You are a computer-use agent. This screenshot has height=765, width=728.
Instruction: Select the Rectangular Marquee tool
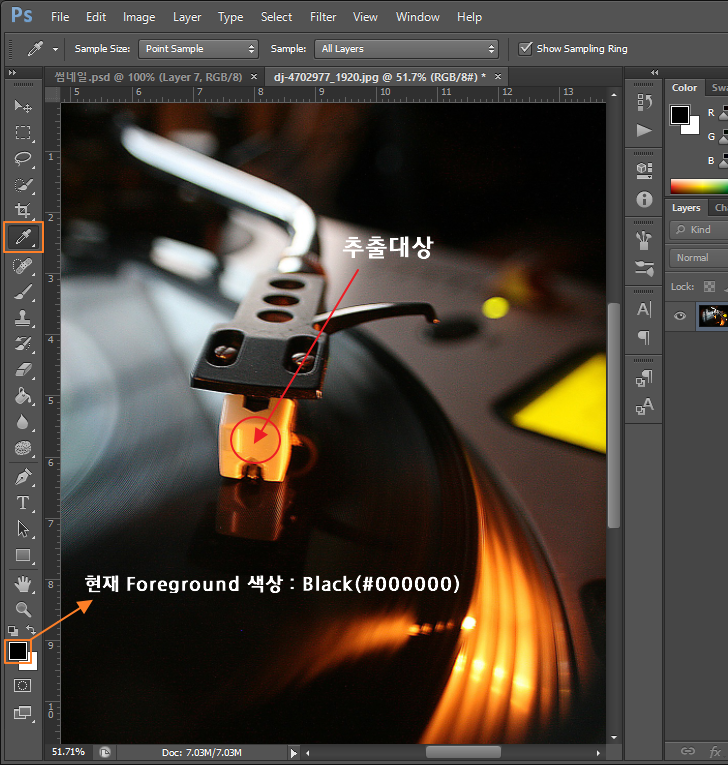[22, 132]
